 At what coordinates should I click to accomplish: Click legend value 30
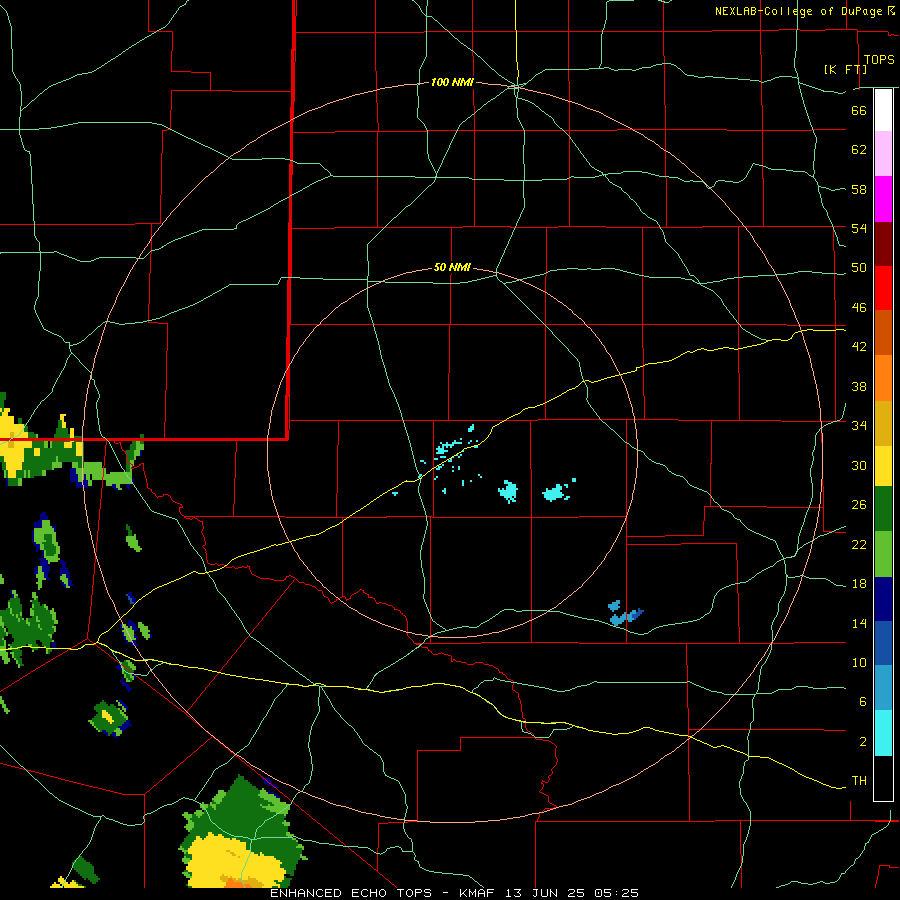[x=859, y=465]
